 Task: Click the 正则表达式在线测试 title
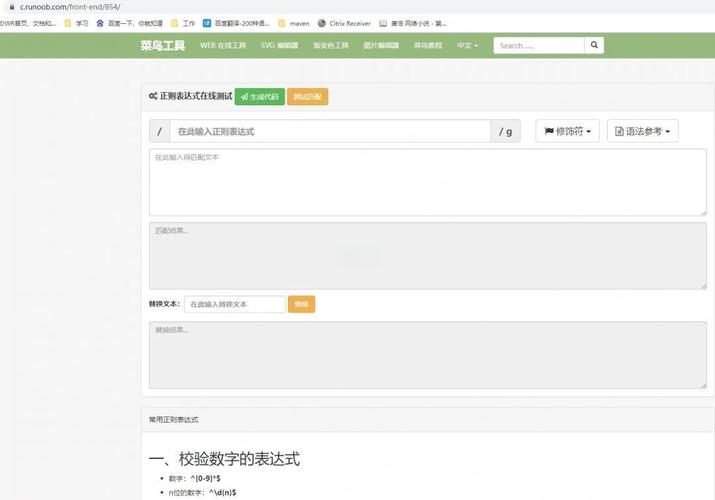coord(196,96)
